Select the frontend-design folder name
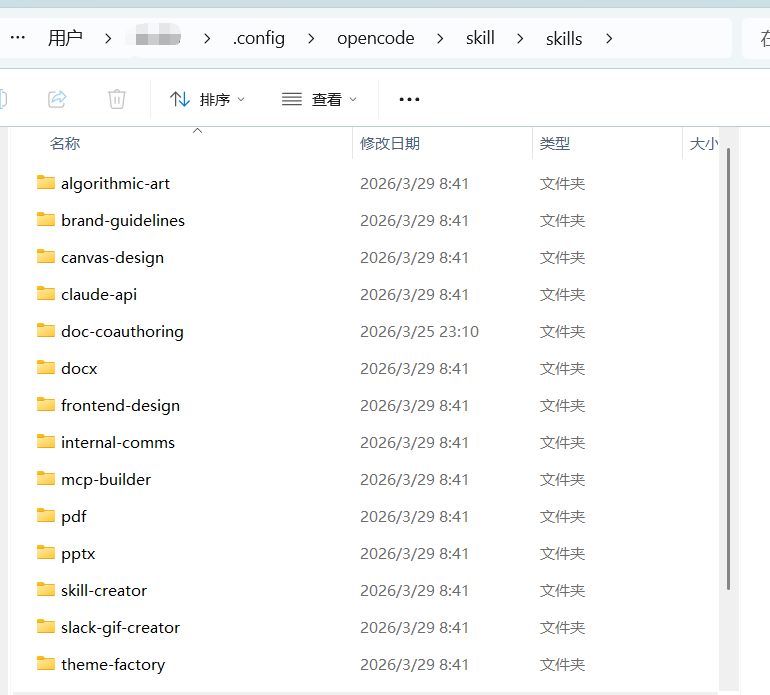Image resolution: width=770 pixels, height=695 pixels. tap(120, 406)
